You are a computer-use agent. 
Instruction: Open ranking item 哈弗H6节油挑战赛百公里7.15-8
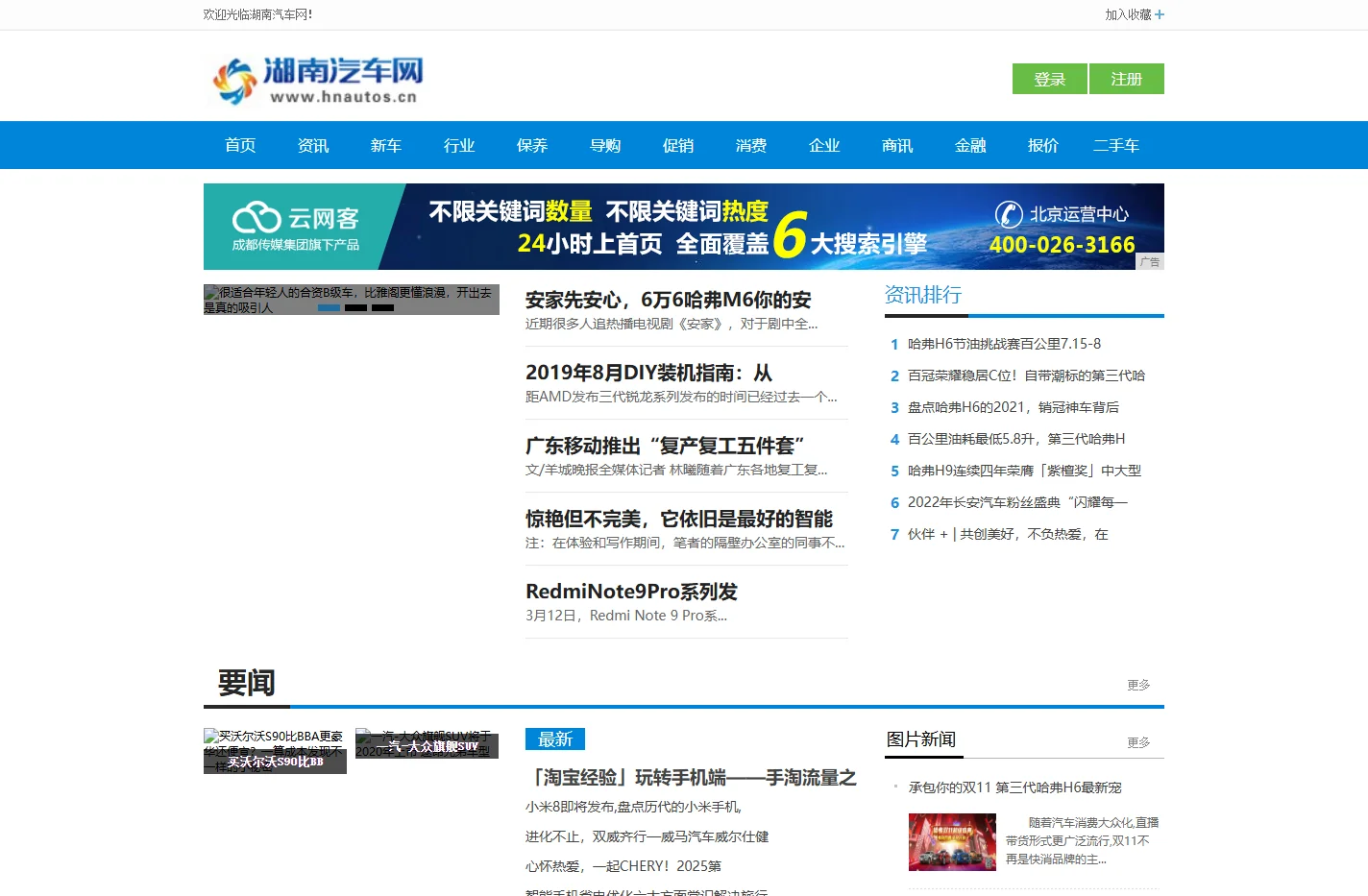pyautogui.click(x=1004, y=344)
